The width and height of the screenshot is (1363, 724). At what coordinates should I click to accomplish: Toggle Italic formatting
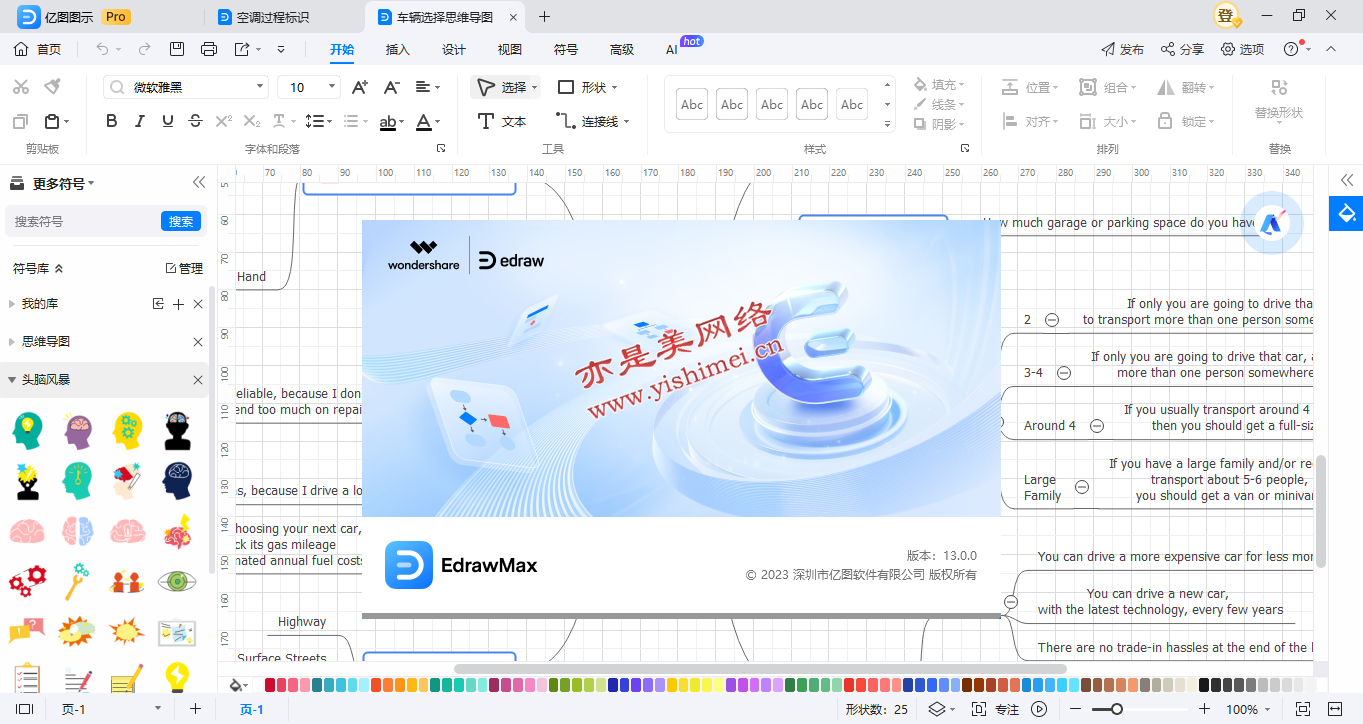point(139,121)
